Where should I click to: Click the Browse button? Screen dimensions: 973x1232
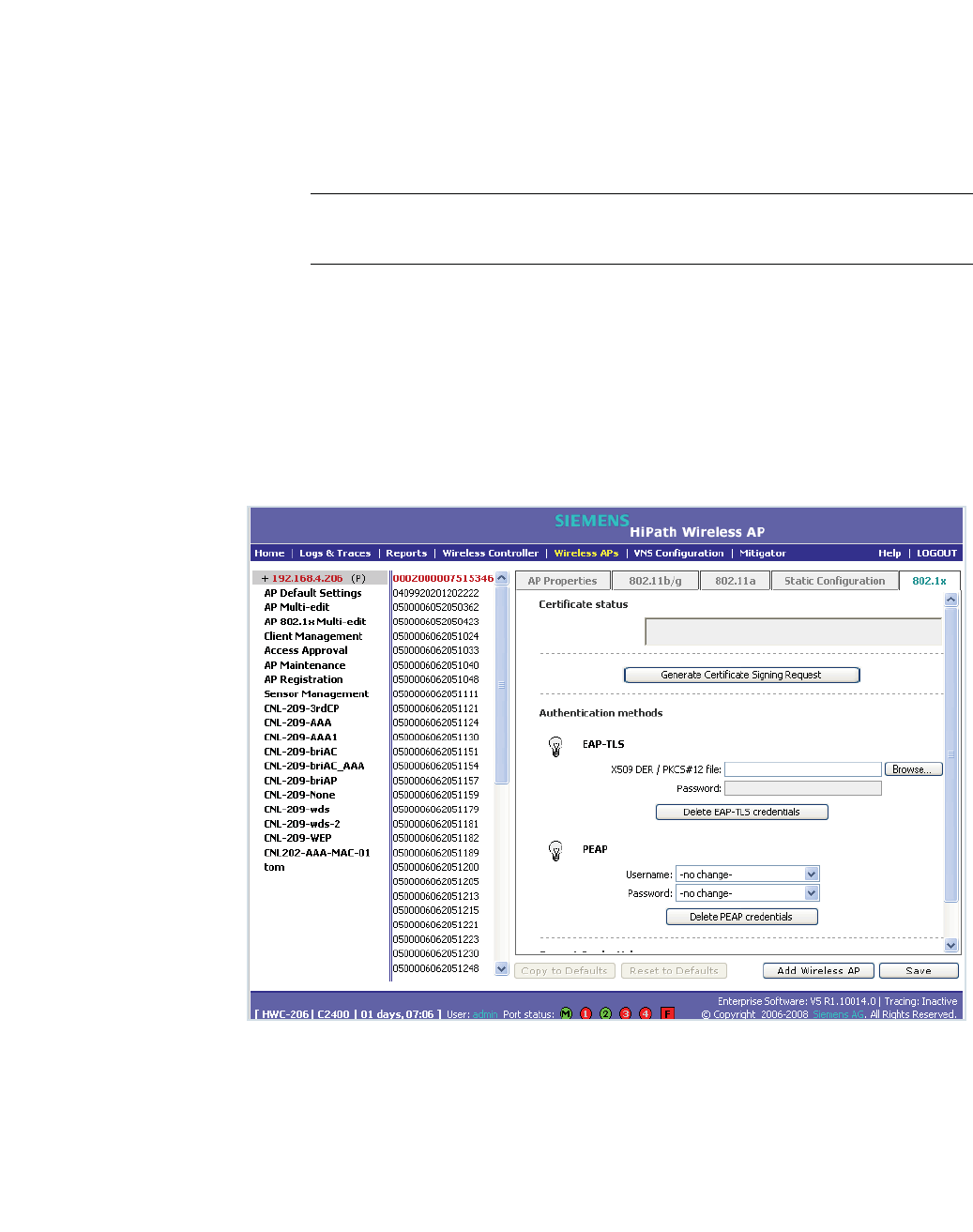pyautogui.click(x=913, y=769)
